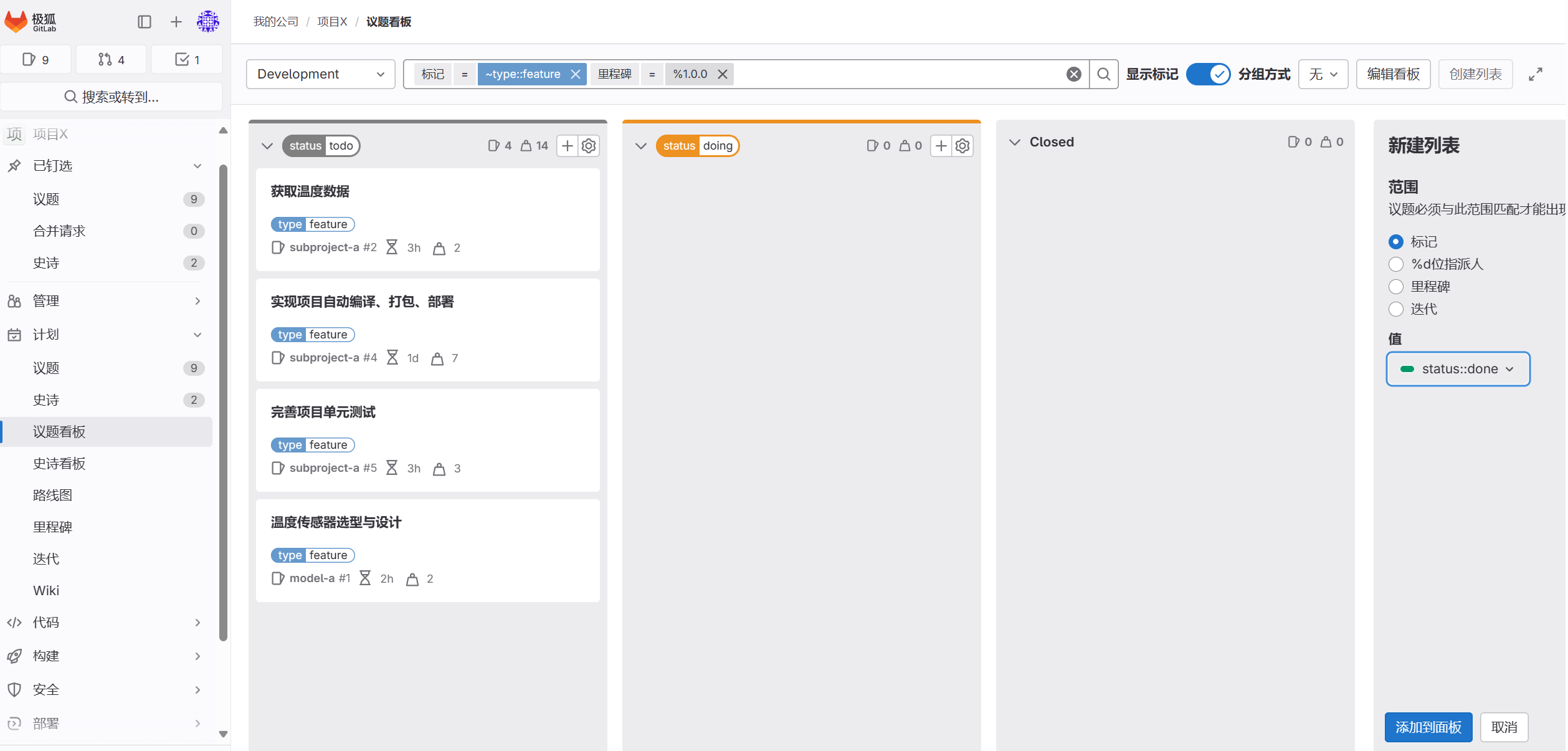Open the issues icon showing count 9
The width and height of the screenshot is (1568, 751).
pyautogui.click(x=36, y=59)
